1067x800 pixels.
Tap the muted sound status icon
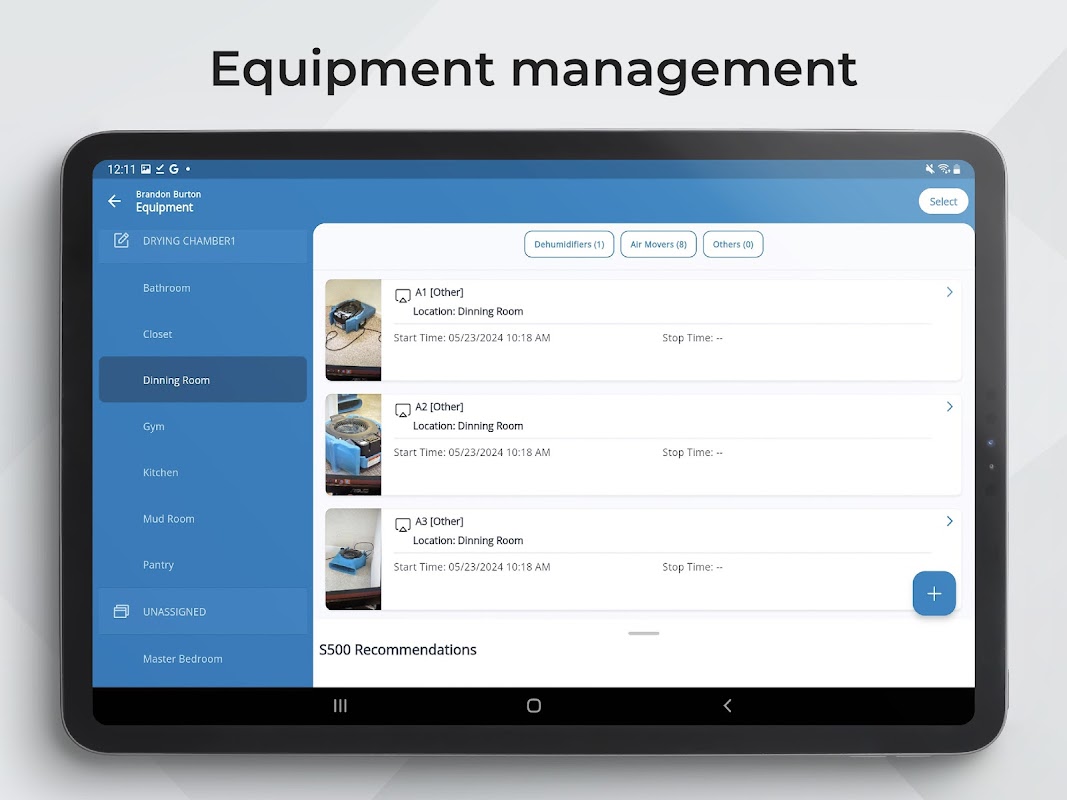(930, 169)
